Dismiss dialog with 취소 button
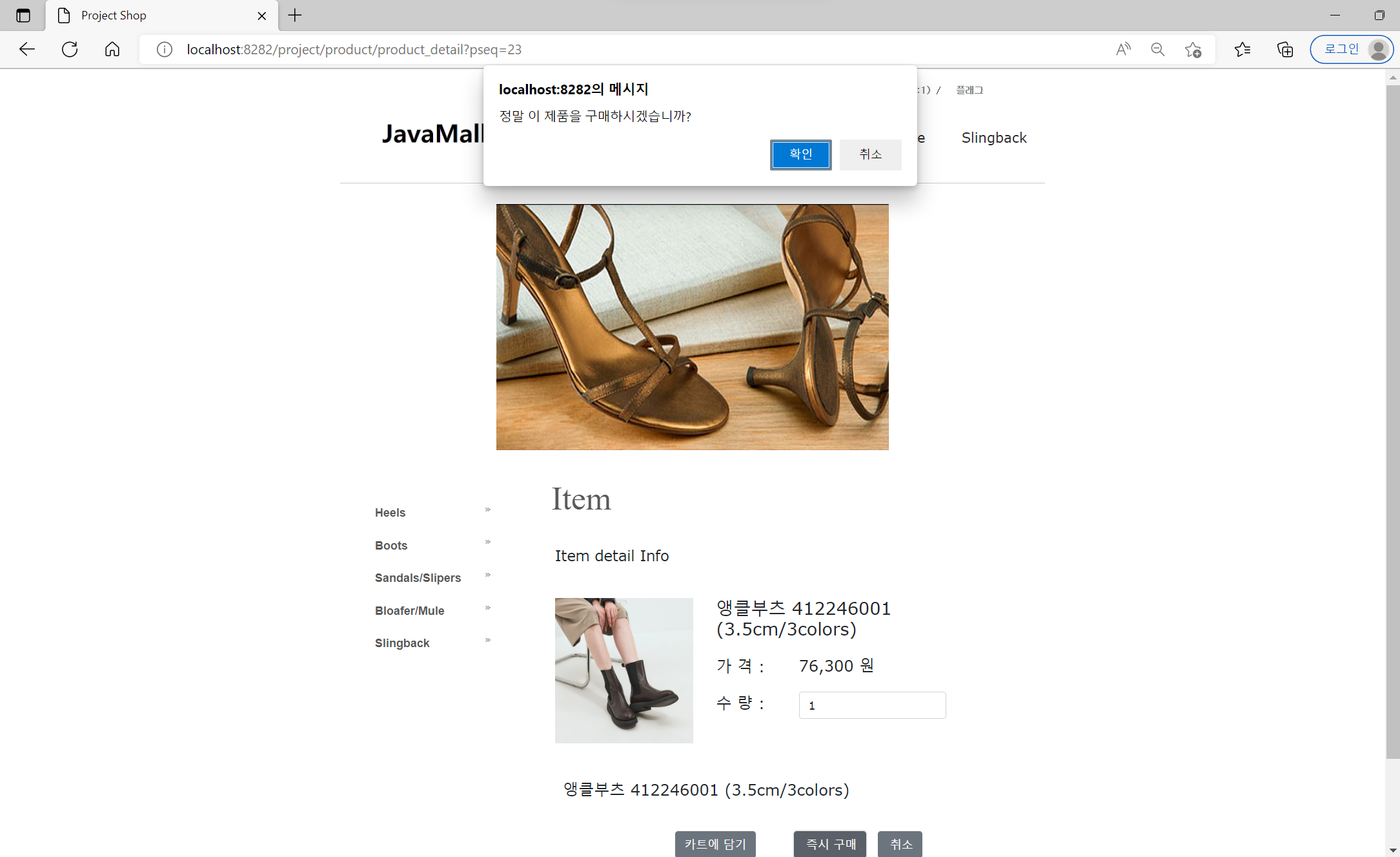Screen dimensions: 1400x857 coord(870,154)
